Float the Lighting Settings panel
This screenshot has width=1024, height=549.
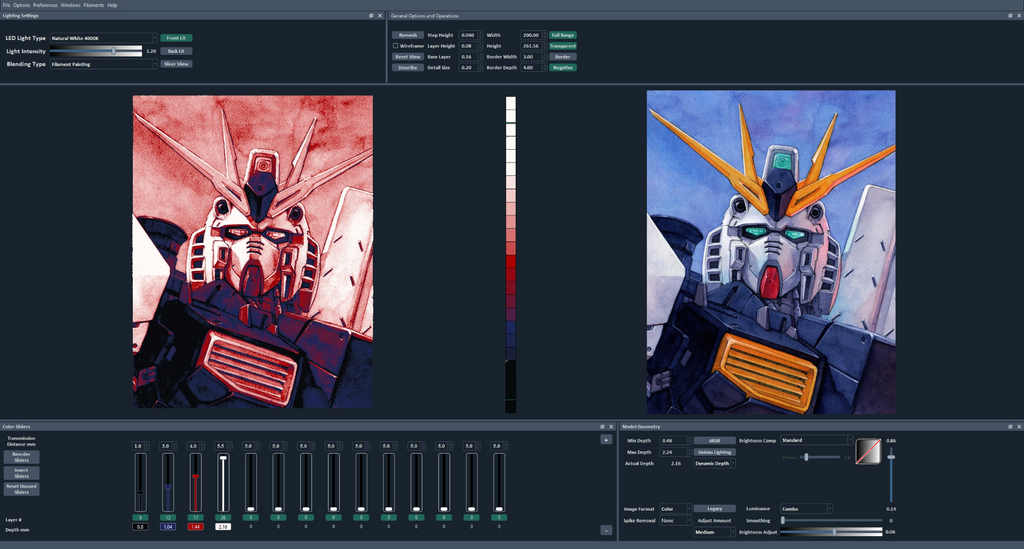point(371,16)
